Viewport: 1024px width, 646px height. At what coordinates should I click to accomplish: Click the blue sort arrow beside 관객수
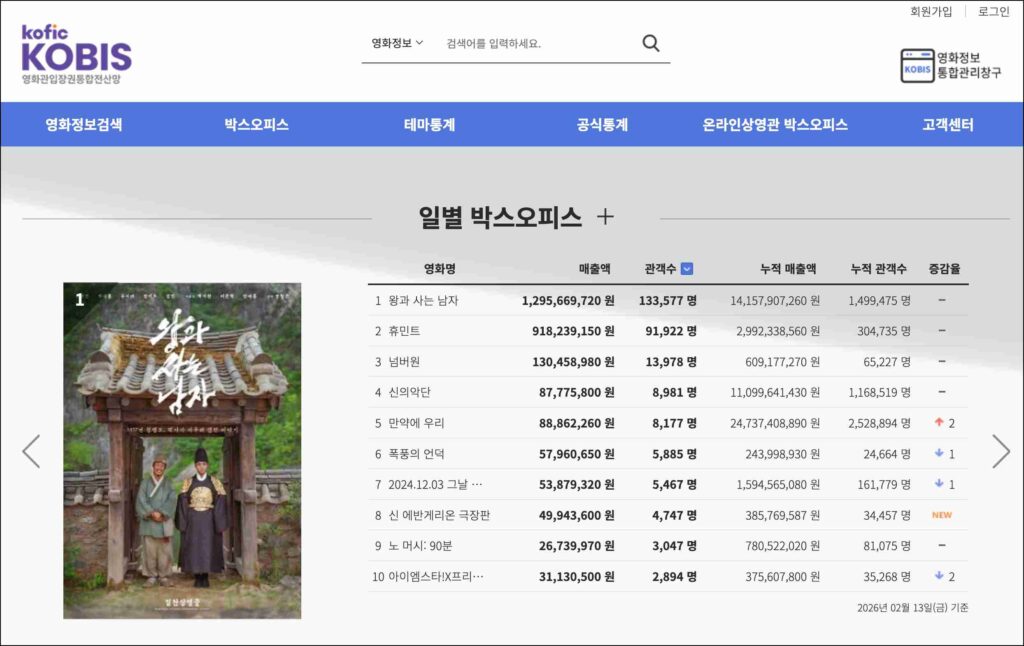pyautogui.click(x=687, y=269)
